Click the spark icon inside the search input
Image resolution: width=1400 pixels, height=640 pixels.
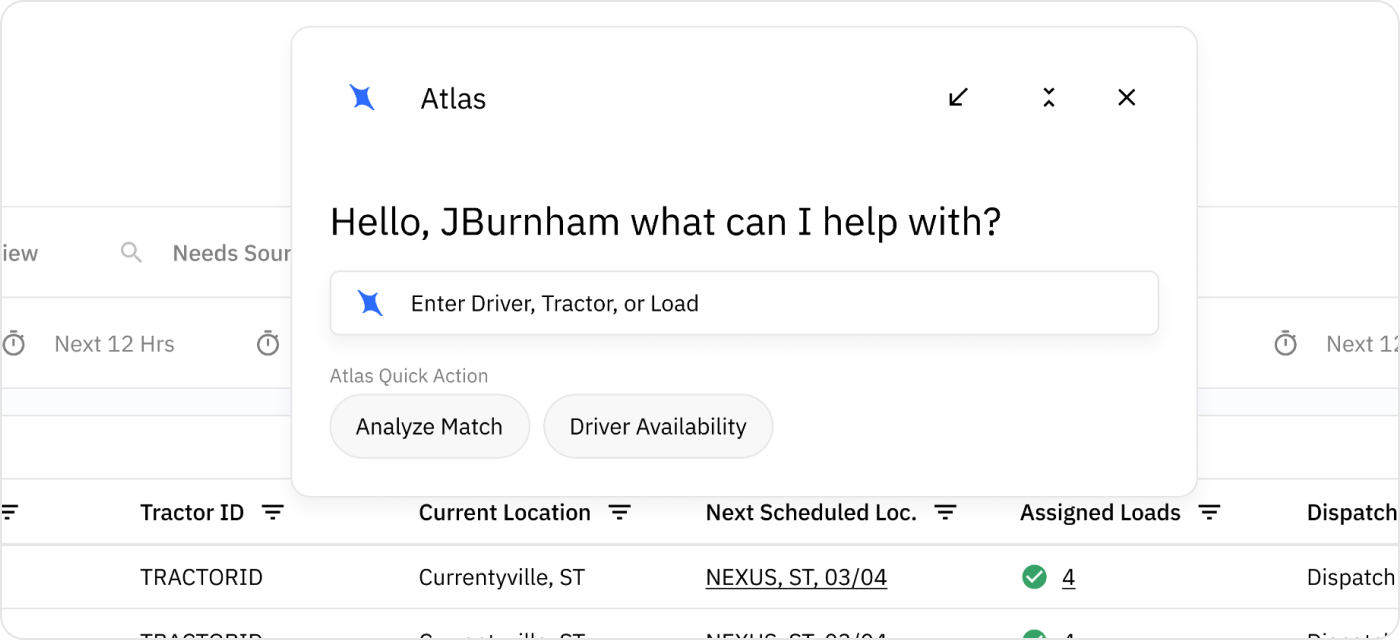(x=371, y=302)
